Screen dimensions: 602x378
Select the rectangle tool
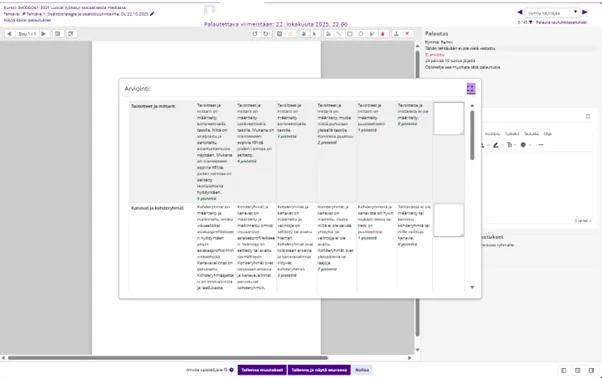coord(350,34)
